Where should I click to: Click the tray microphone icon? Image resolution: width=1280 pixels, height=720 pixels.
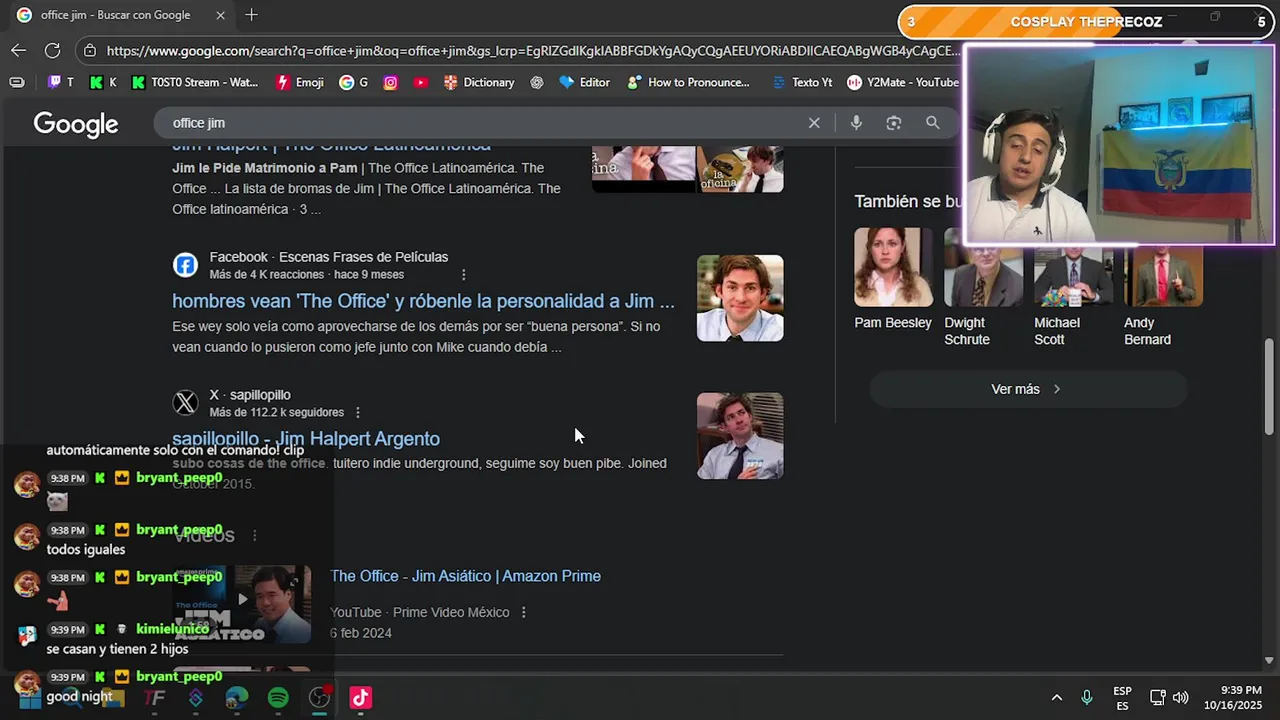tap(1087, 698)
